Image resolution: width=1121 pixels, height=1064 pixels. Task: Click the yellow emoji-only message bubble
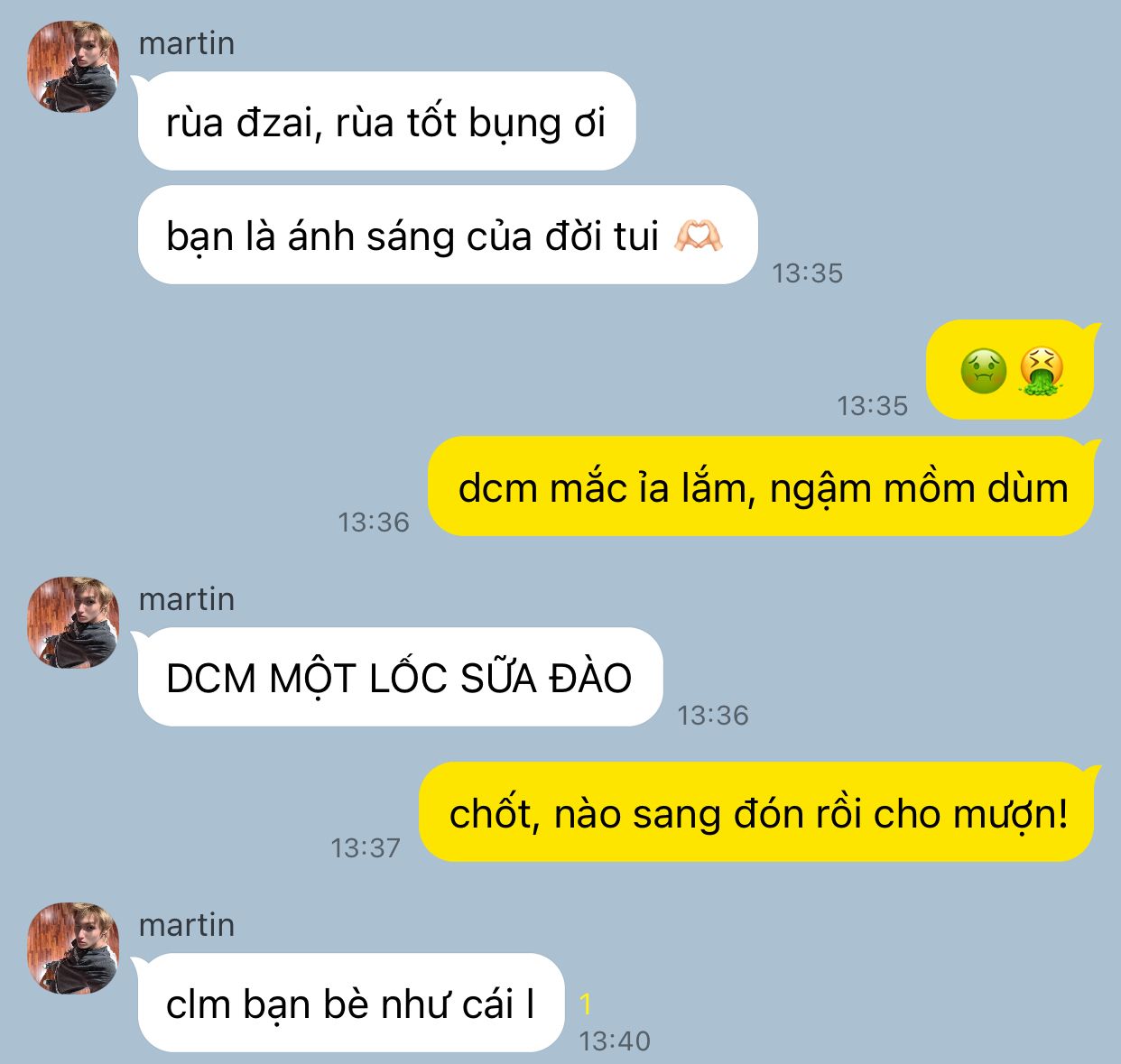coord(1012,370)
